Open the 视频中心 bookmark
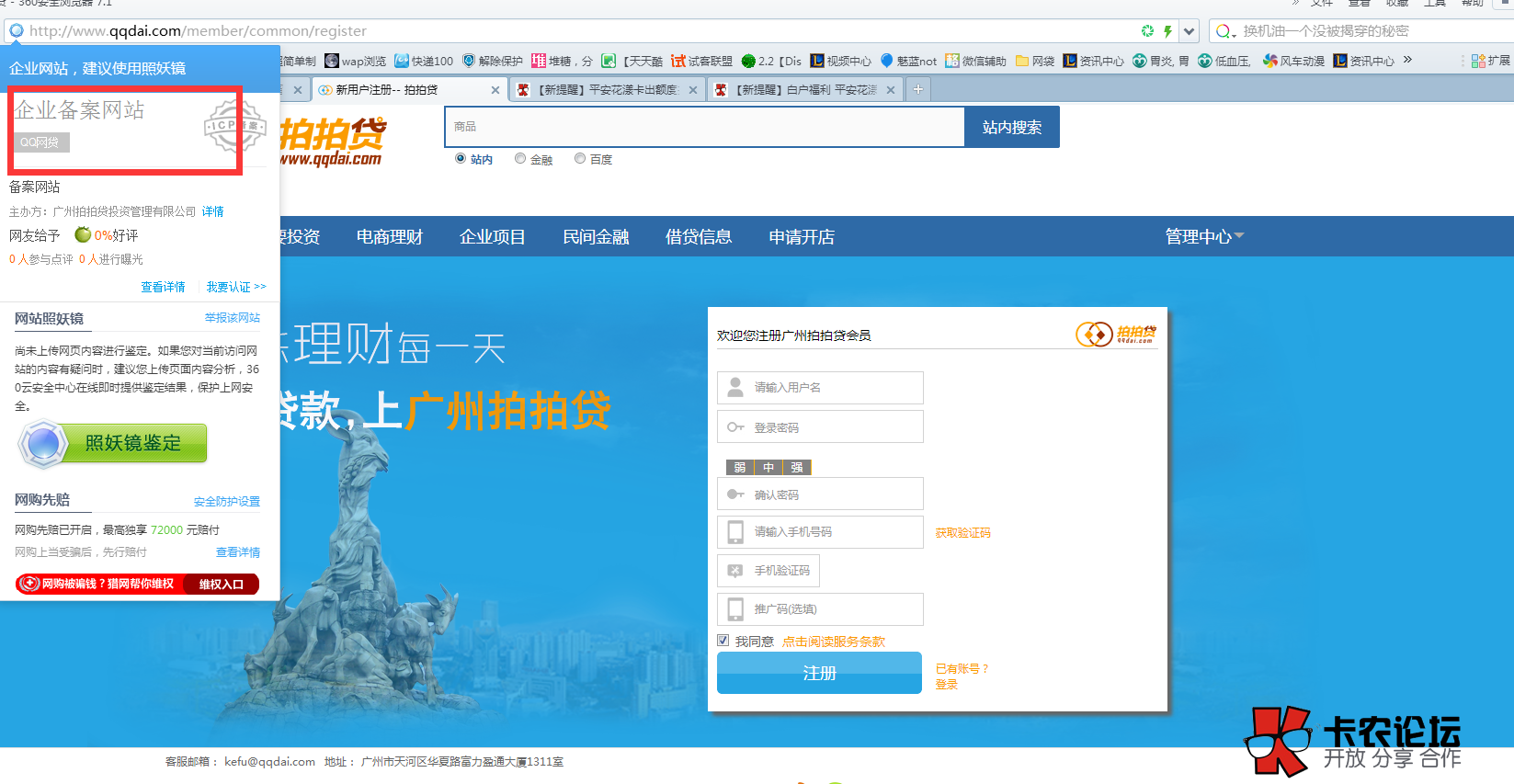 tap(840, 61)
